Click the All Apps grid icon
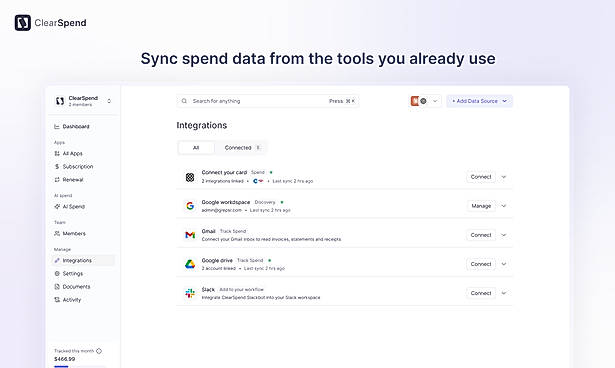 (x=57, y=153)
